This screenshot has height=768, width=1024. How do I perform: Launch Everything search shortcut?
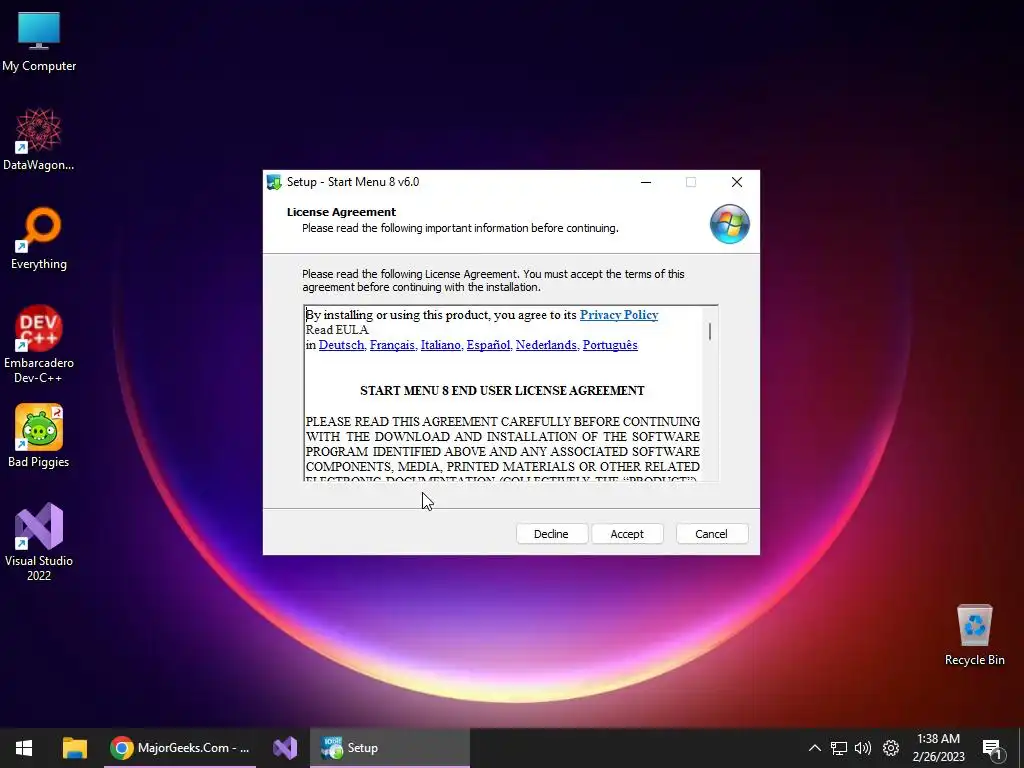[x=39, y=238]
